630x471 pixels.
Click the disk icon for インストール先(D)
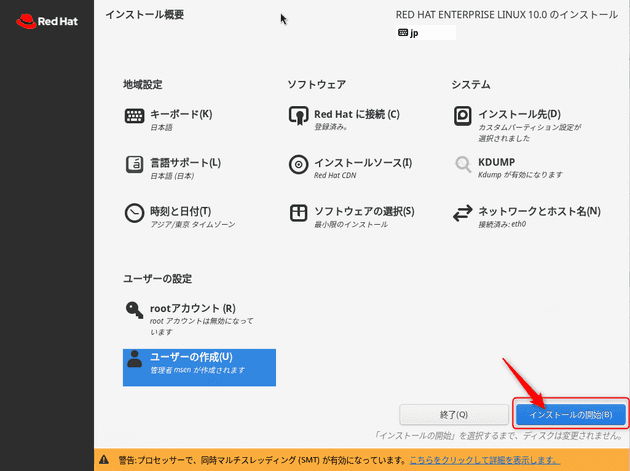(462, 116)
